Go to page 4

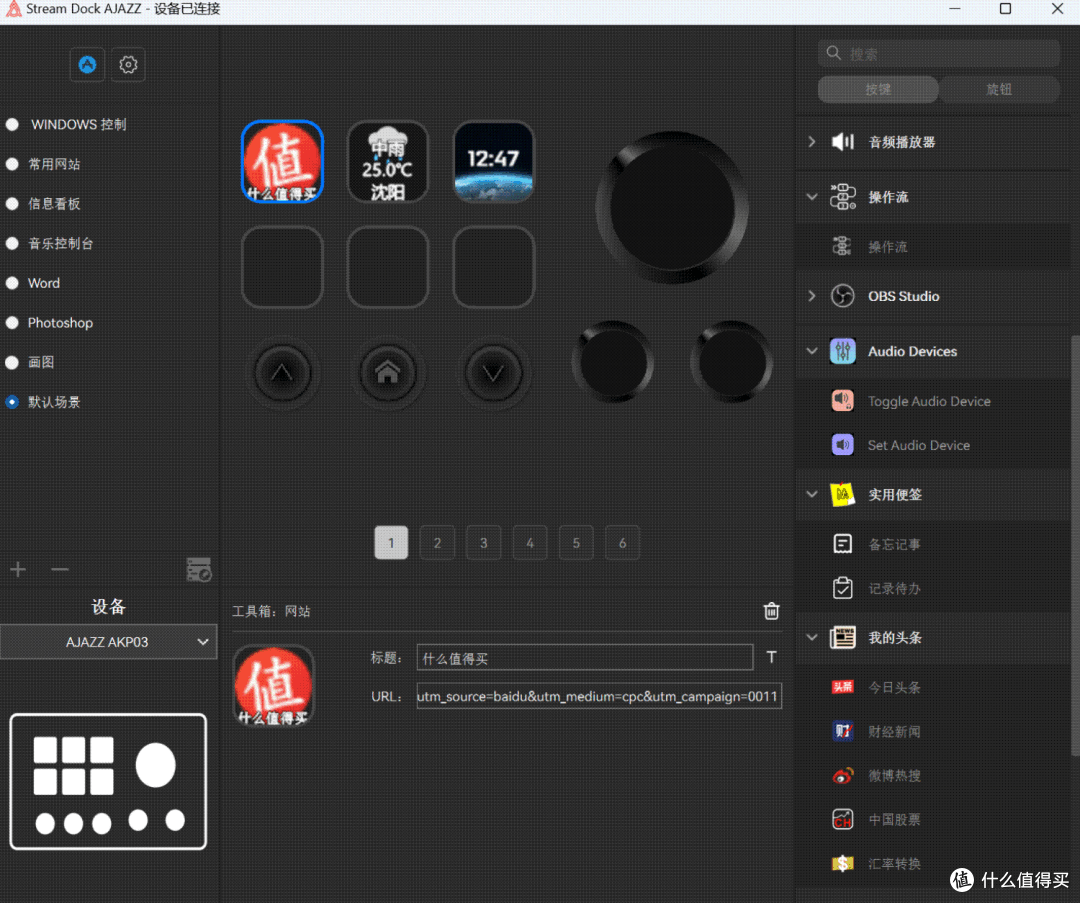coord(530,543)
